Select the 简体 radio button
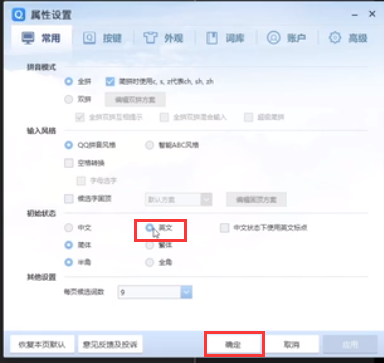This screenshot has height=363, width=384. point(69,245)
